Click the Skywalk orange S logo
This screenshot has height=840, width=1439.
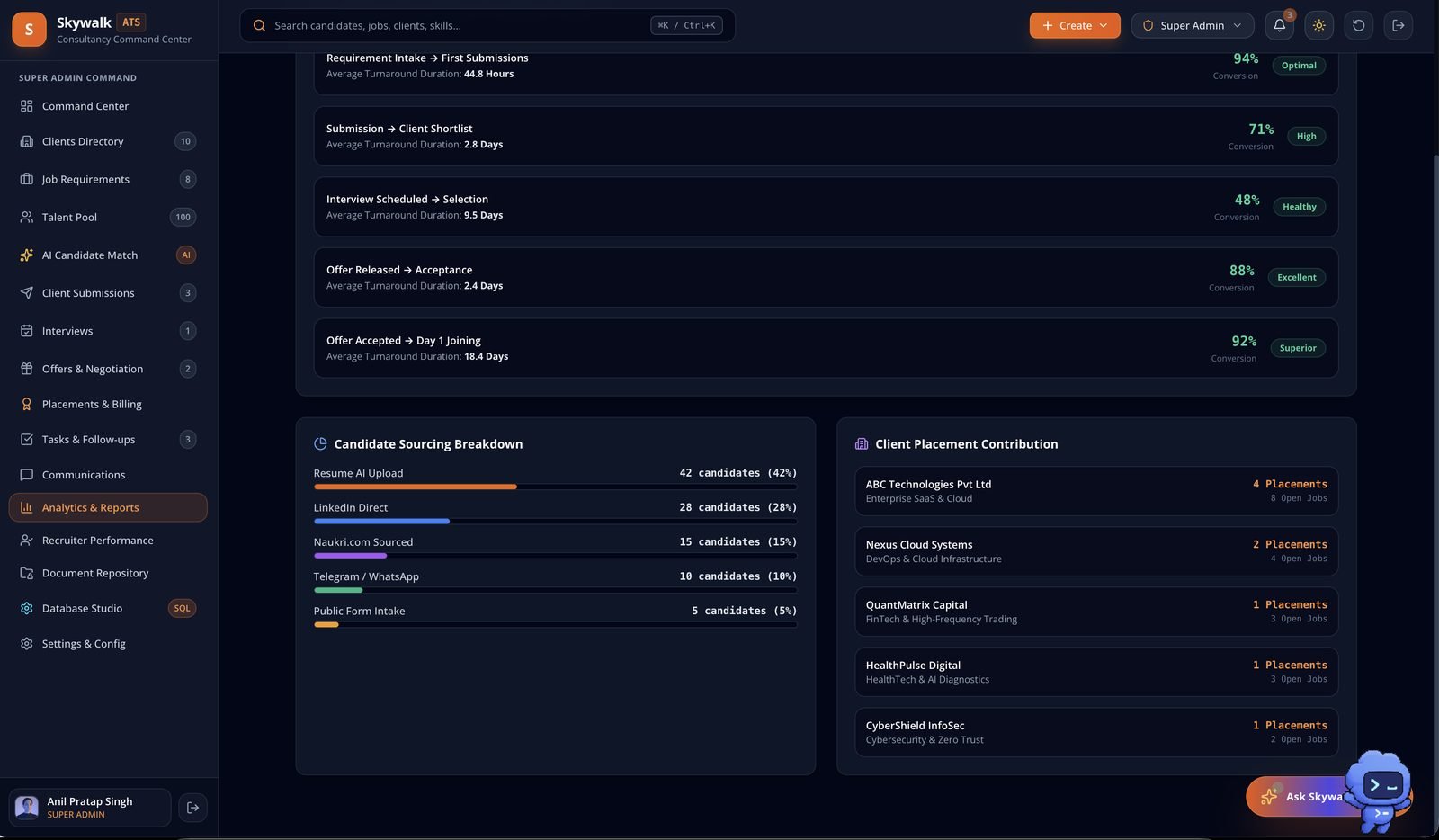coord(29,30)
